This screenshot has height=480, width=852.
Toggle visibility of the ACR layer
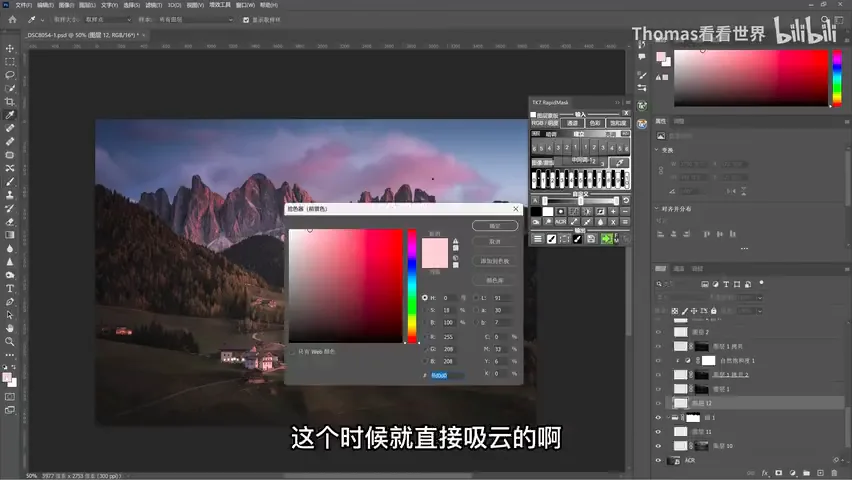coord(659,460)
